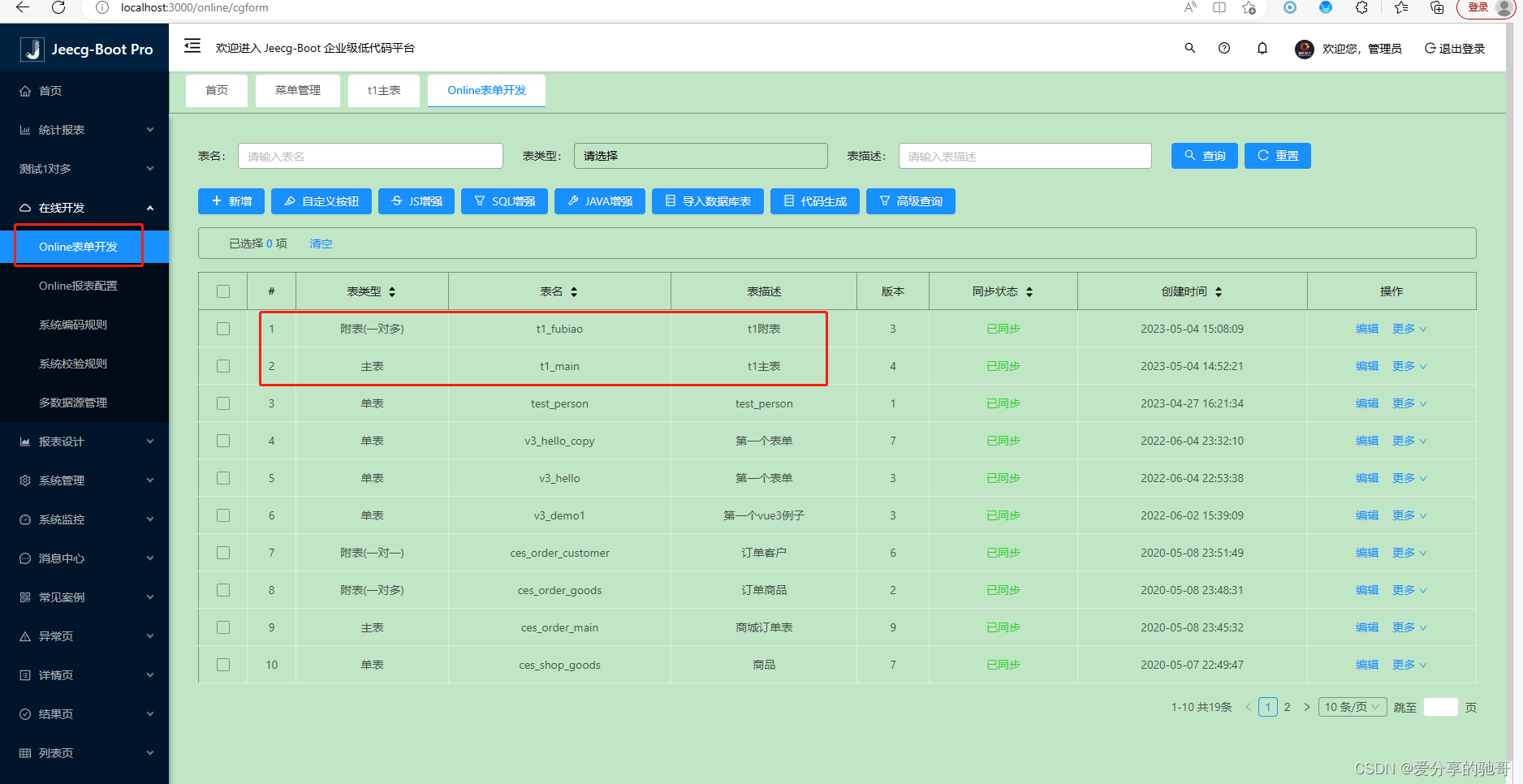
Task: Check the ces_order_main row checkbox
Action: coord(223,627)
